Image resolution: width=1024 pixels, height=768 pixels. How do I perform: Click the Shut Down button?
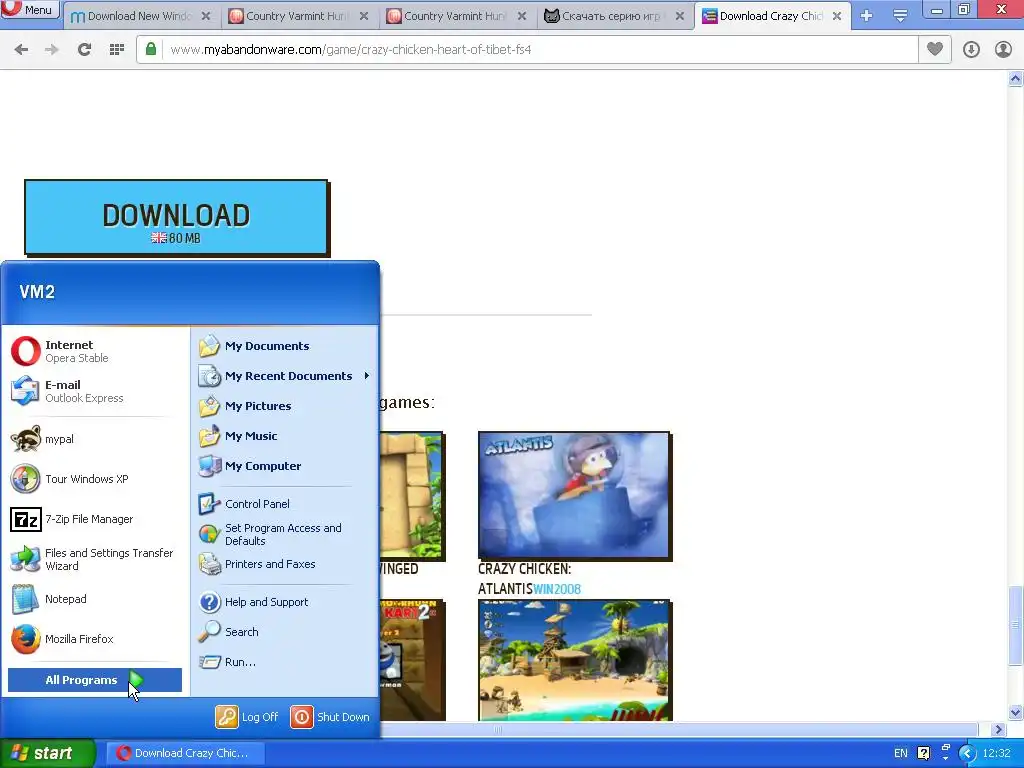(330, 717)
